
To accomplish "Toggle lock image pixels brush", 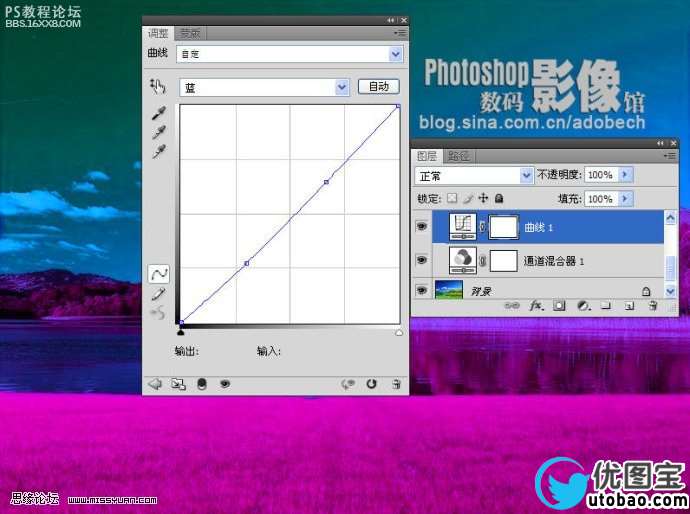I will coord(468,198).
